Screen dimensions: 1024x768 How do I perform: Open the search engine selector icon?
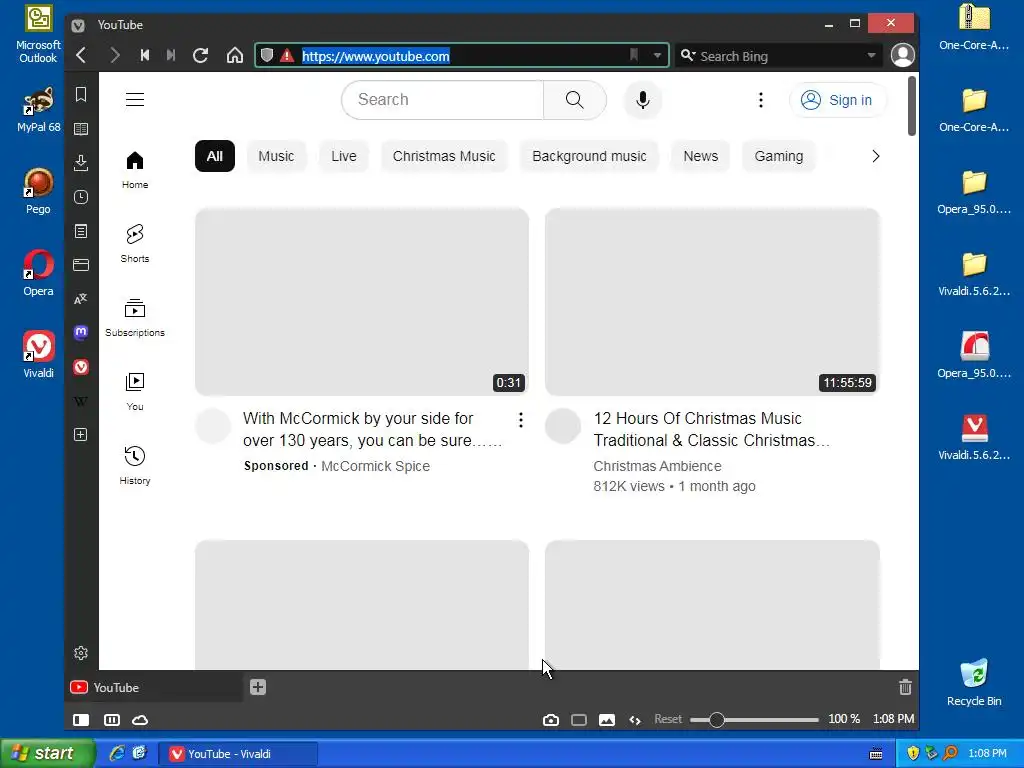tap(688, 56)
